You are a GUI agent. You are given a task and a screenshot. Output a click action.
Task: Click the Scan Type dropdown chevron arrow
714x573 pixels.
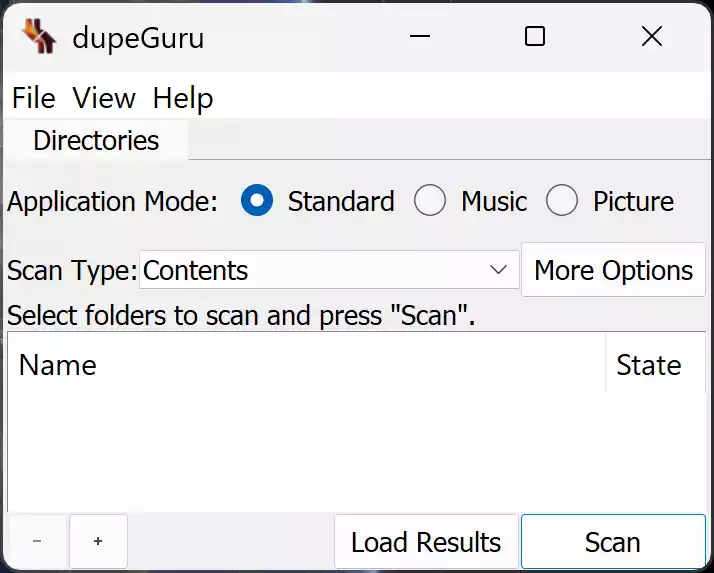coord(498,270)
